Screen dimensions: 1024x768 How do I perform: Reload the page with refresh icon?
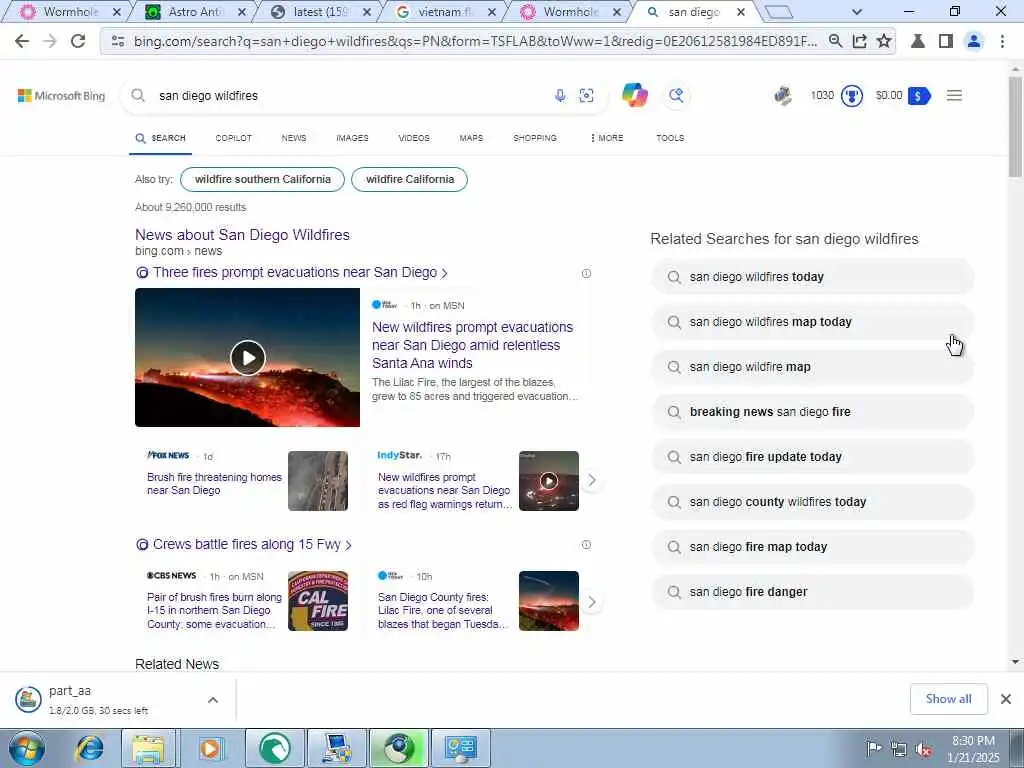[x=78, y=41]
